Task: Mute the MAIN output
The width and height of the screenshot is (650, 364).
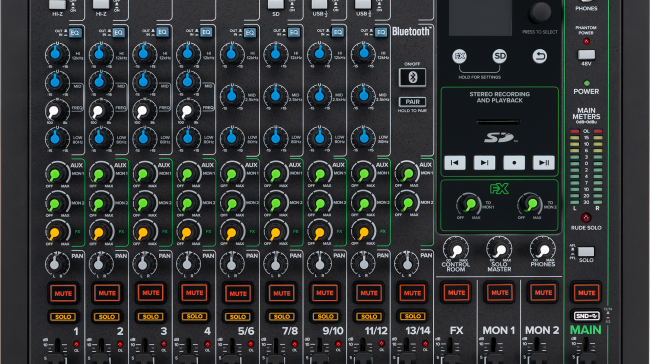Action: click(586, 293)
